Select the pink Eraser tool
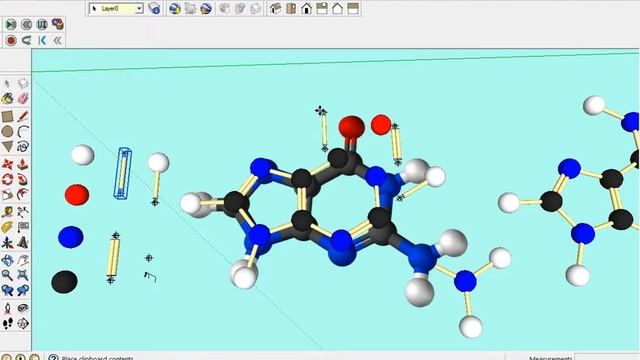This screenshot has width=640, height=360. click(23, 98)
